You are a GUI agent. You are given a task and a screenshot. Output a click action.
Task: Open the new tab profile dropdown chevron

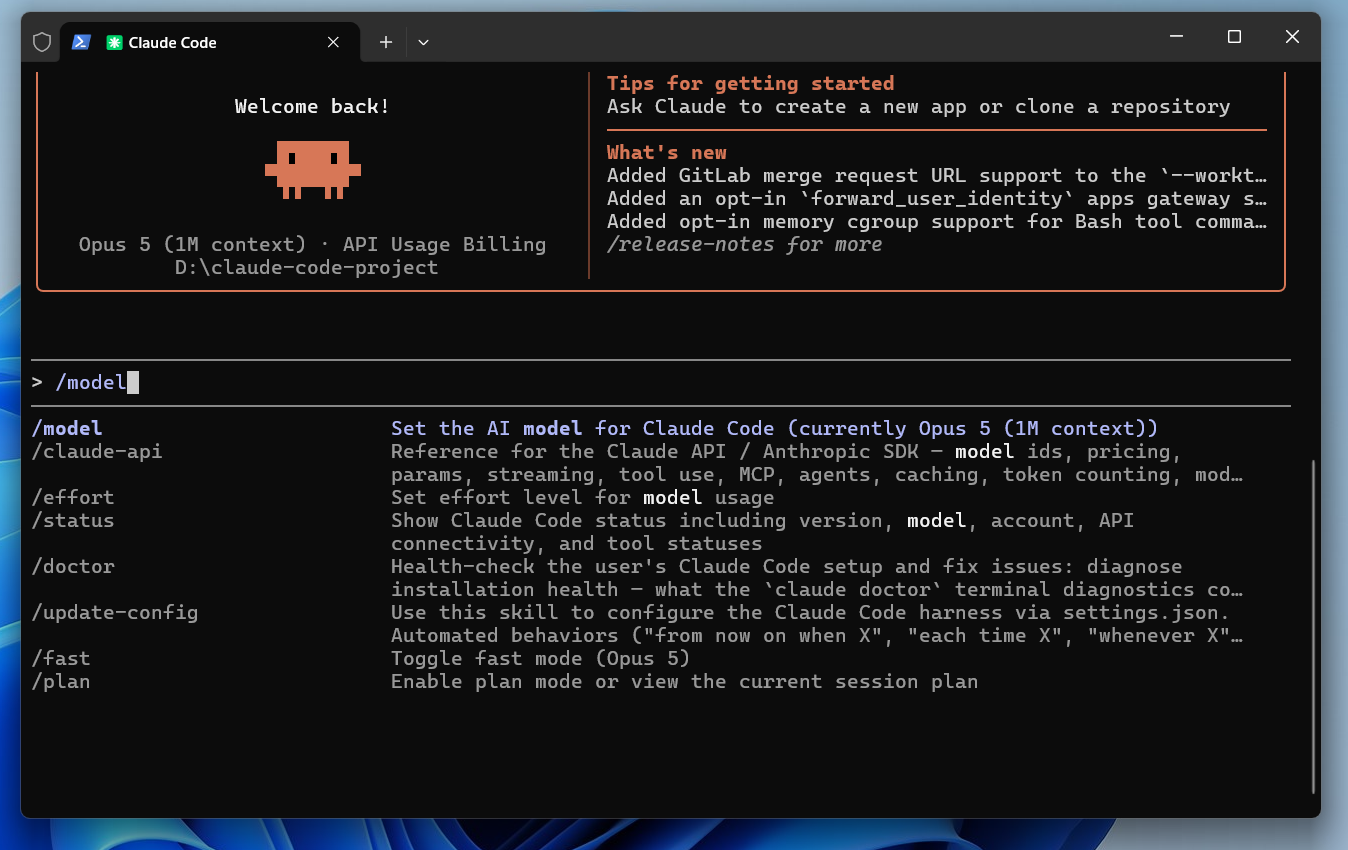[423, 42]
